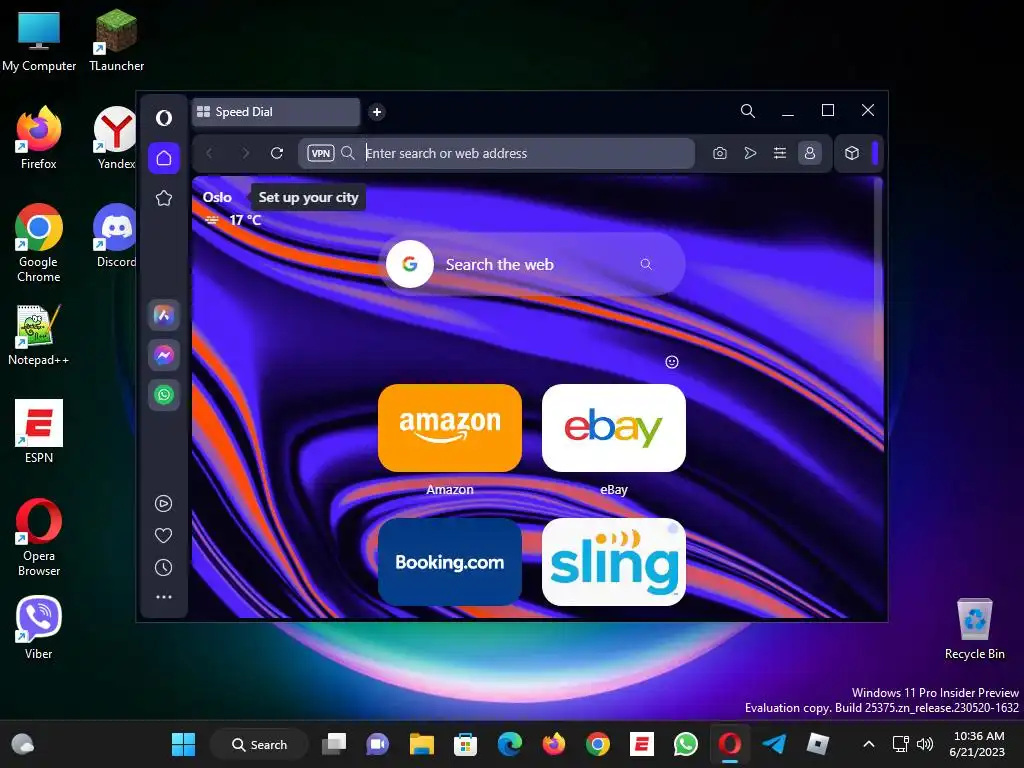The image size is (1024, 768).
Task: Open Bookmarks star icon in Opera sidebar
Action: (164, 198)
